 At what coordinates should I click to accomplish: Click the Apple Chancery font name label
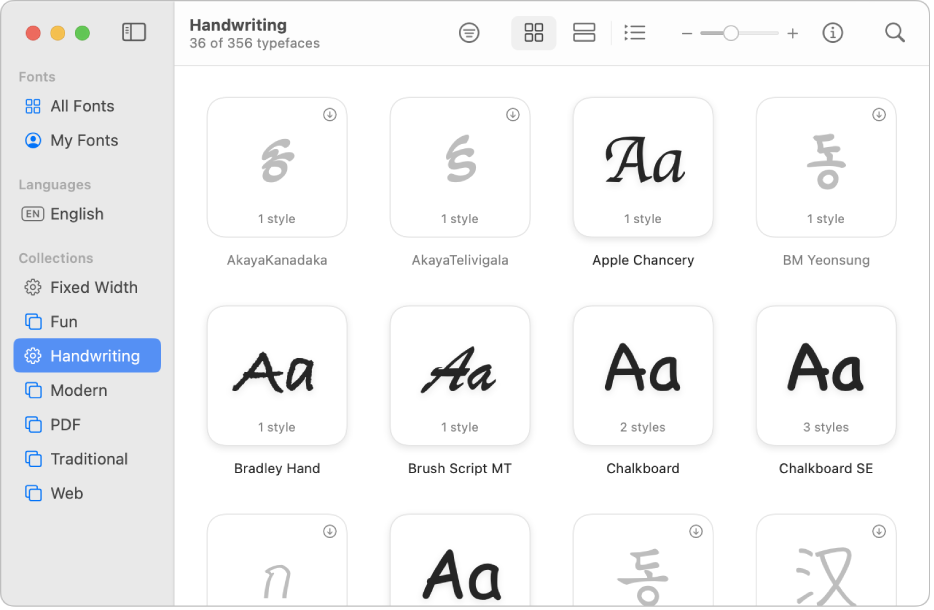pyautogui.click(x=643, y=260)
